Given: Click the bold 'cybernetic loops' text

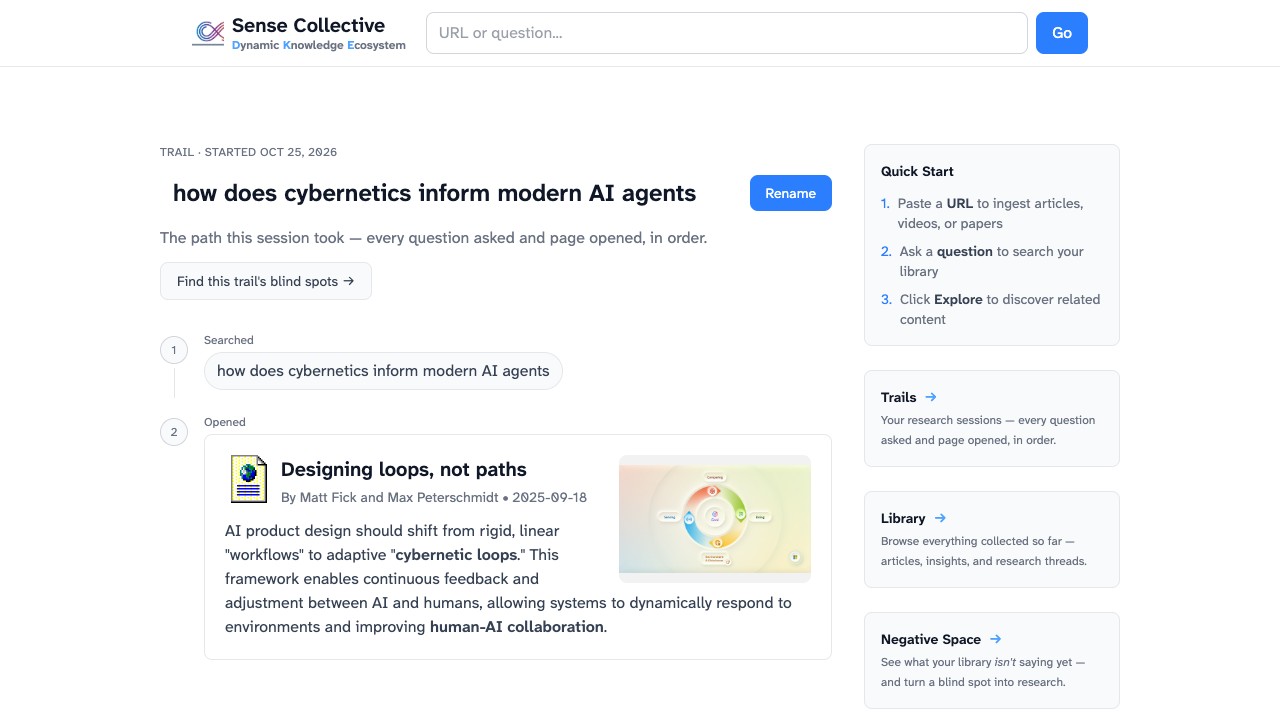Looking at the screenshot, I should point(457,554).
